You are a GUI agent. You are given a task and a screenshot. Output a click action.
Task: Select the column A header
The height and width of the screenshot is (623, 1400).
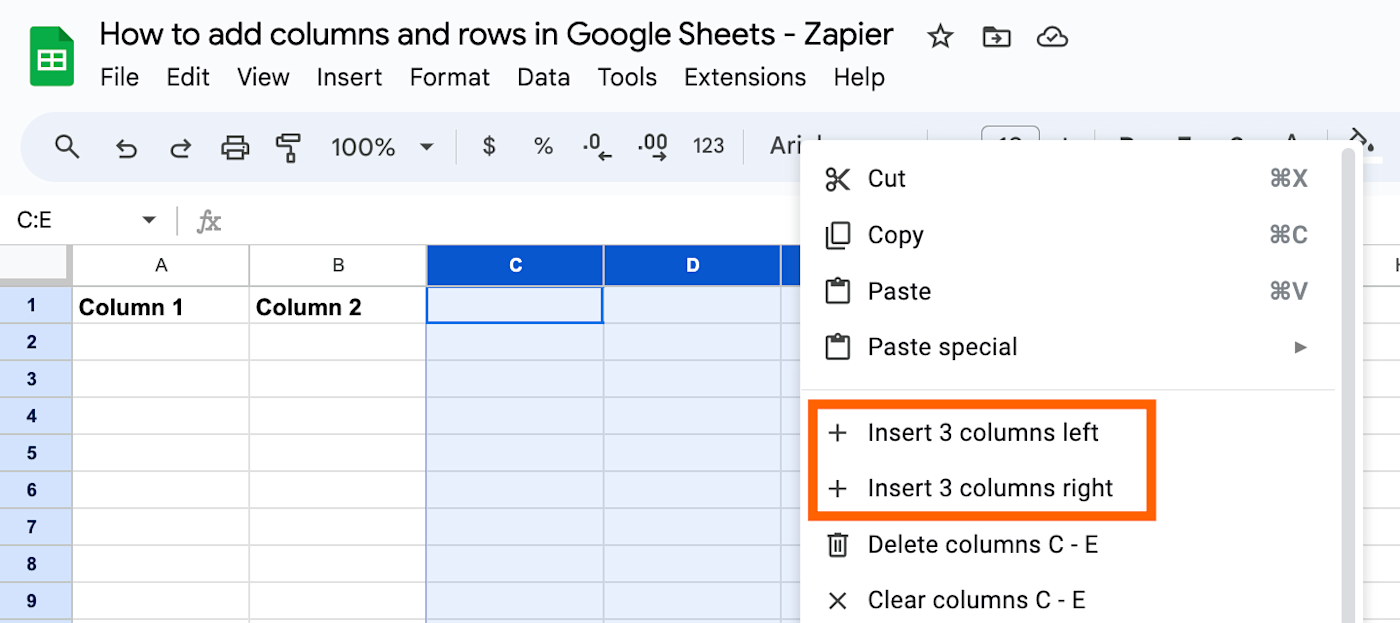point(160,265)
